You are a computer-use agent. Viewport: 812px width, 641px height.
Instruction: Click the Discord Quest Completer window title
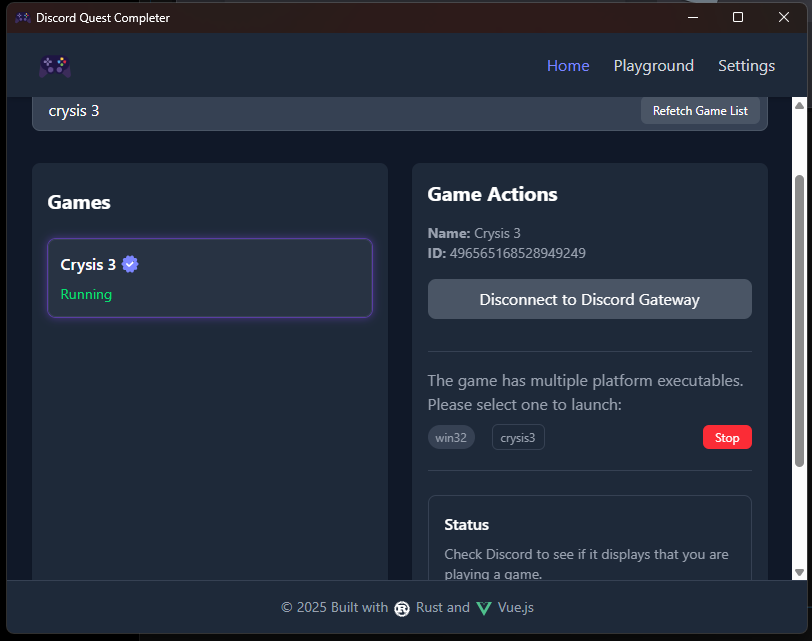coord(103,18)
